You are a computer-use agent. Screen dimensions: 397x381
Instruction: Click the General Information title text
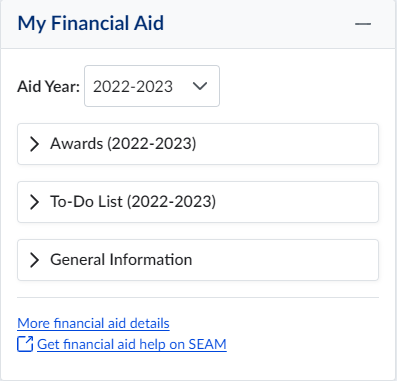click(121, 259)
